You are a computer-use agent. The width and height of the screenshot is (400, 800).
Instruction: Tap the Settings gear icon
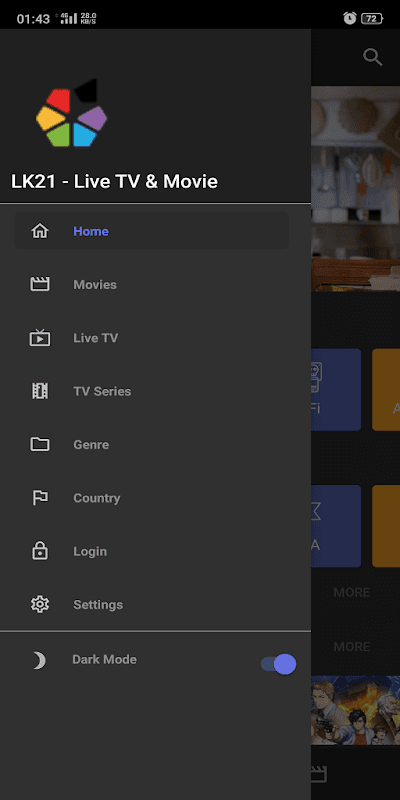tap(40, 605)
